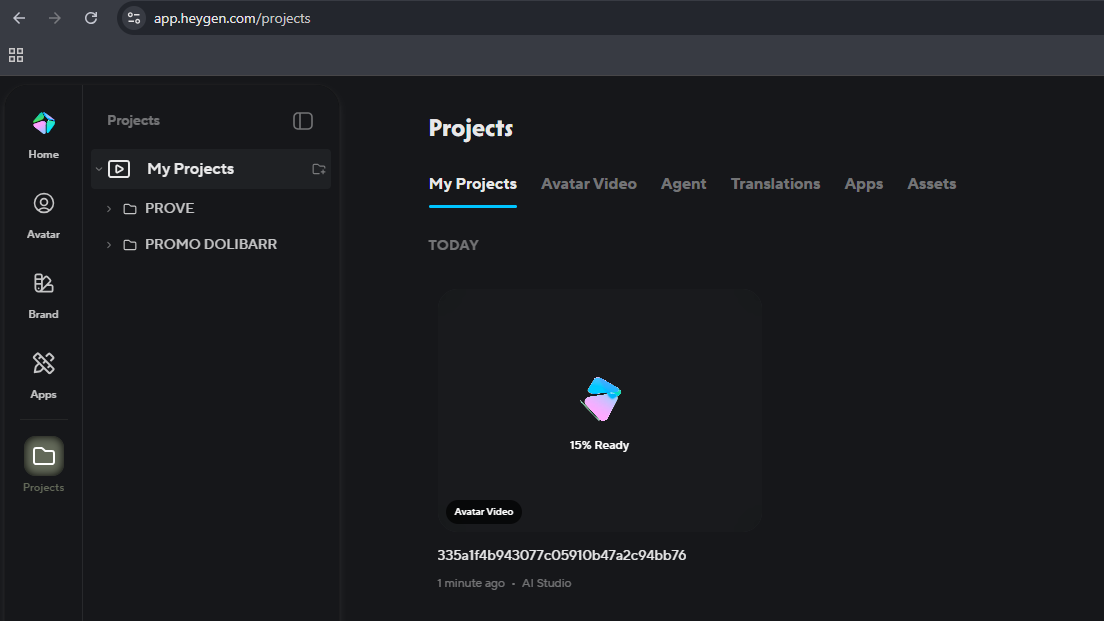Switch to the Translations tab

[x=775, y=184]
